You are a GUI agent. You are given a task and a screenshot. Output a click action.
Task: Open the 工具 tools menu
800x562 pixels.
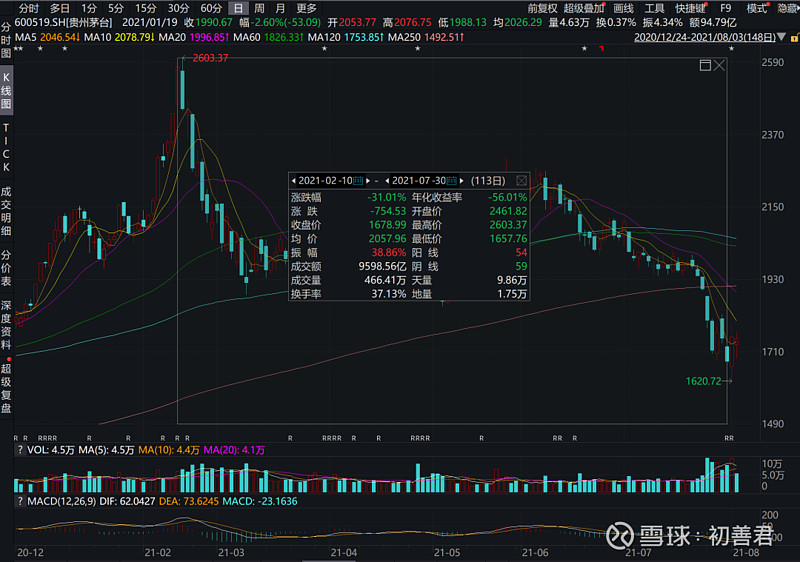click(x=654, y=8)
